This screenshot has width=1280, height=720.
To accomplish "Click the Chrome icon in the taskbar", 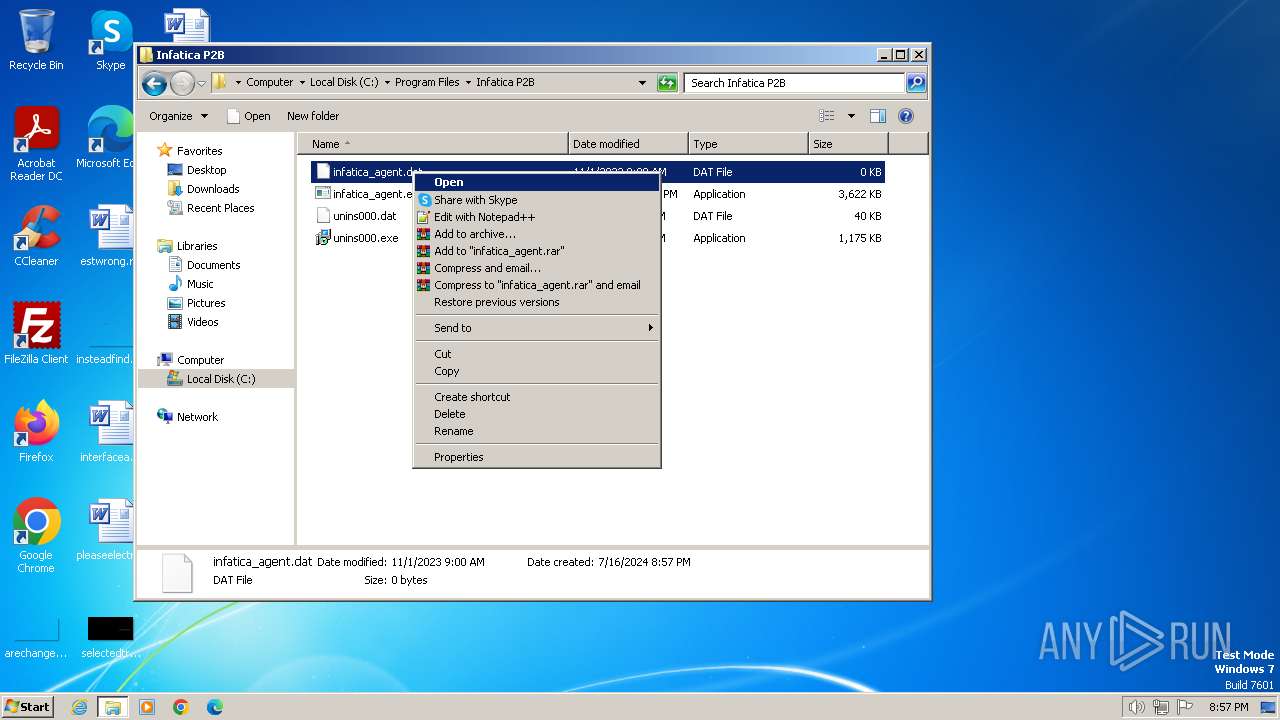I will tap(180, 707).
